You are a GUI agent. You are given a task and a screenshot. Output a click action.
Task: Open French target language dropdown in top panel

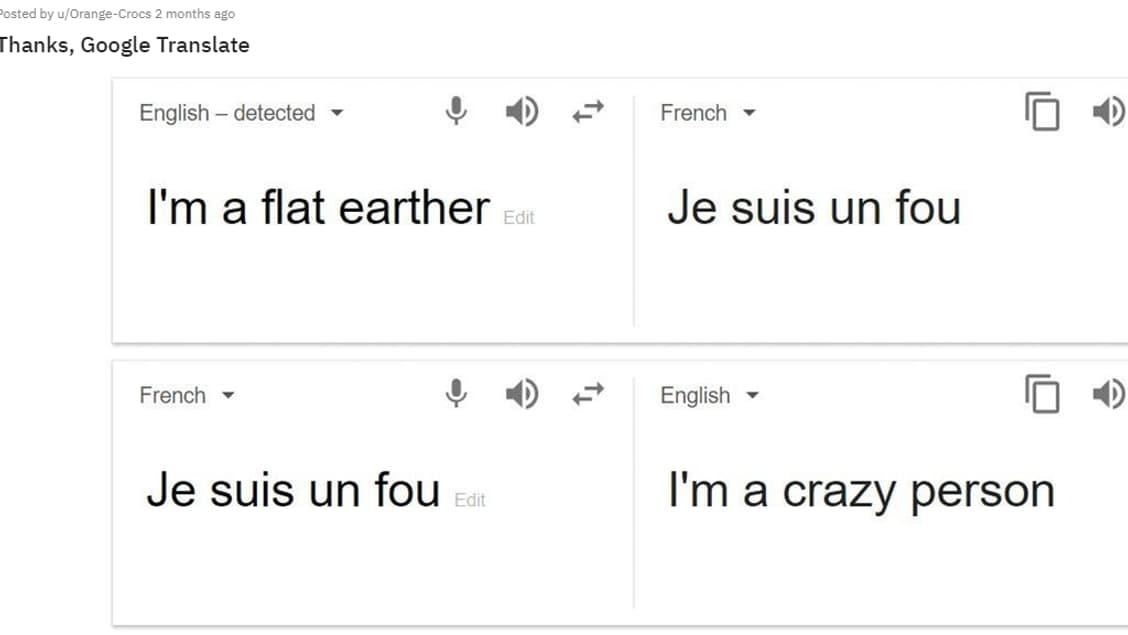pos(708,113)
